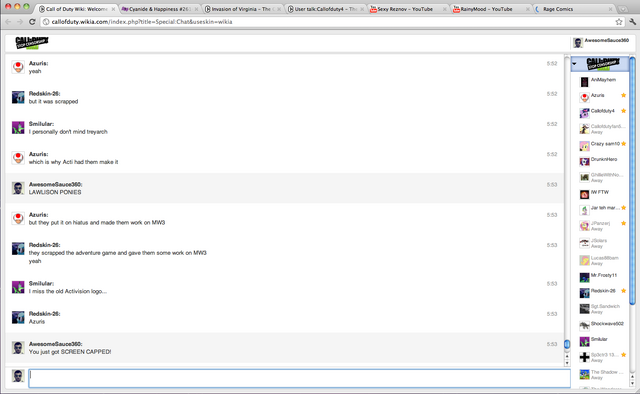Screen dimensions: 640x394
Task: Click Callofduty4 avatar in user list
Action: pyautogui.click(x=584, y=113)
